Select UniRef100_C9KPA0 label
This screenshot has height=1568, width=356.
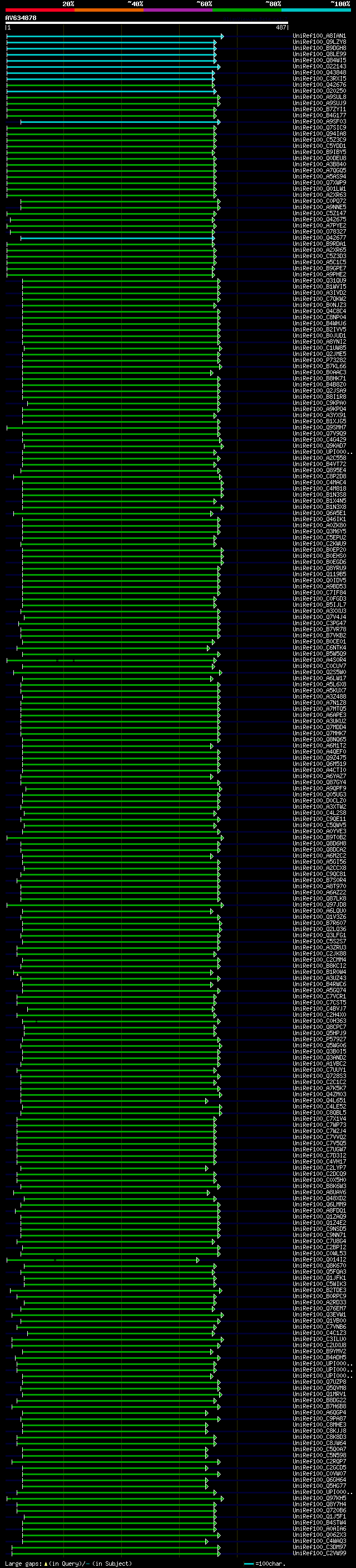[319, 403]
